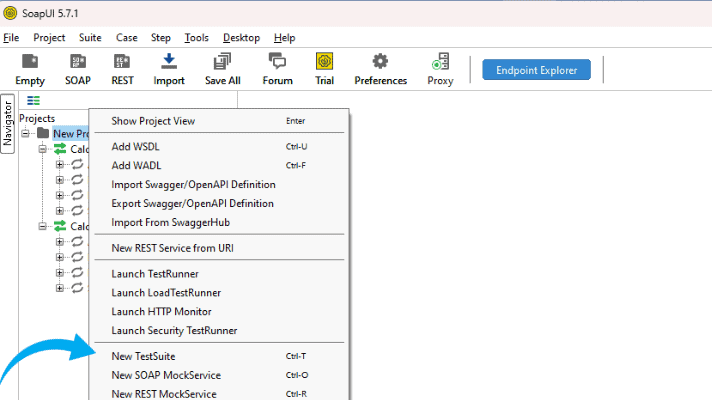Screen dimensions: 712x400
Task: Choose Show Project View from context menu
Action: [219, 121]
